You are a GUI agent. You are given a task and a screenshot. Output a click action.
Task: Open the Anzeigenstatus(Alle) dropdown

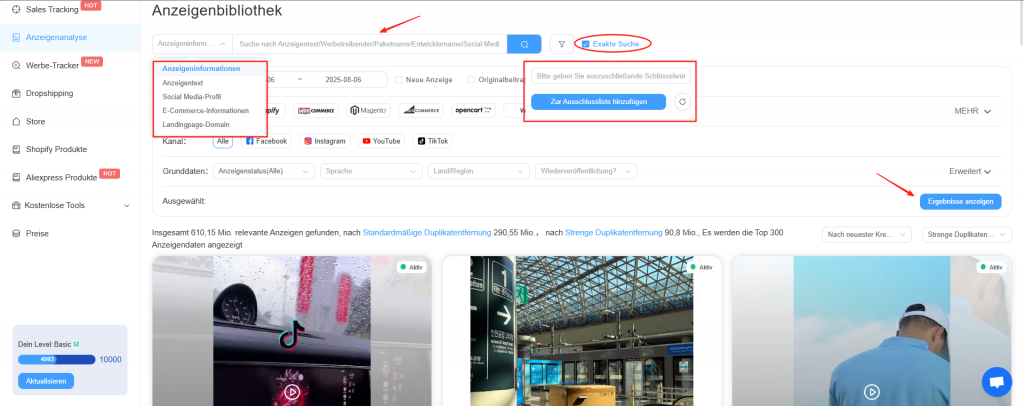pos(264,171)
